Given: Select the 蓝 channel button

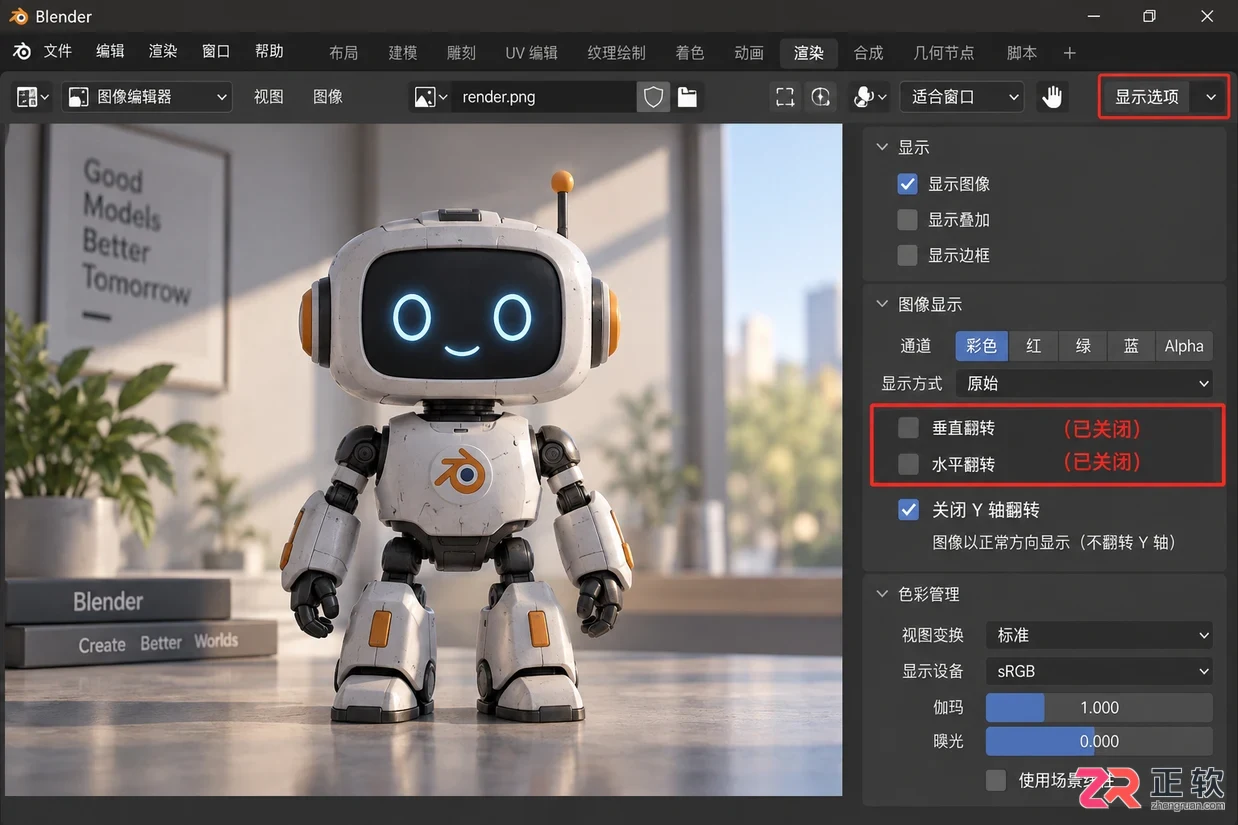Looking at the screenshot, I should pos(1131,346).
